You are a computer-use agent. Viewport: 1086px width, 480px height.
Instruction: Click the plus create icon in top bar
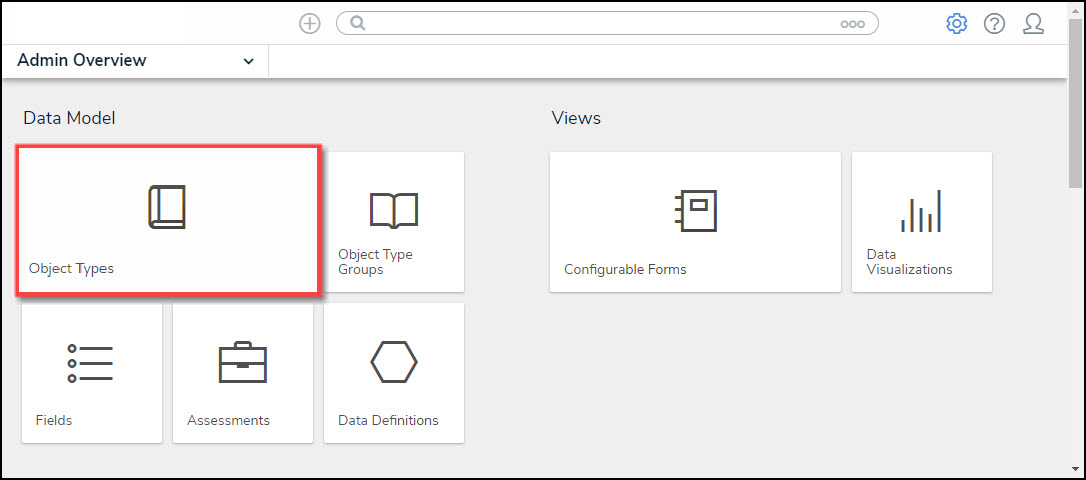click(x=310, y=24)
